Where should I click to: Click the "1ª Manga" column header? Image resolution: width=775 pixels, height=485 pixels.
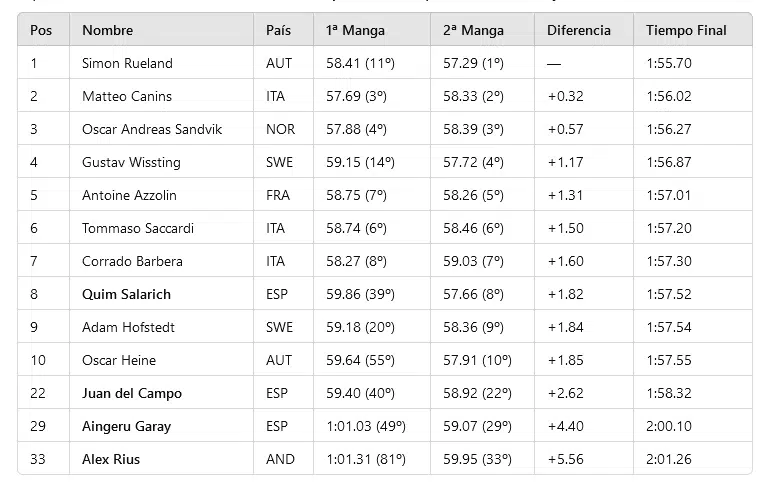[355, 30]
